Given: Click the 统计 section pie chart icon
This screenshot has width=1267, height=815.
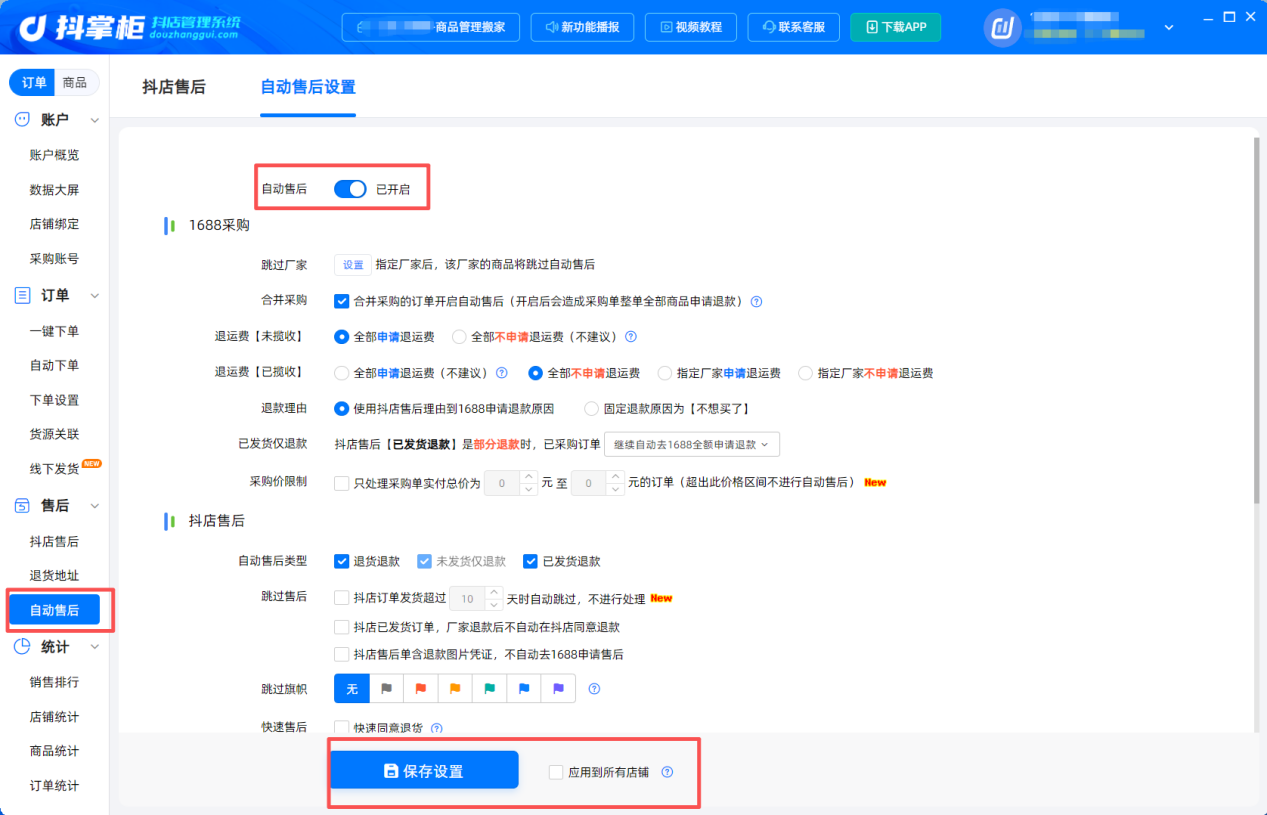Looking at the screenshot, I should pyautogui.click(x=22, y=647).
